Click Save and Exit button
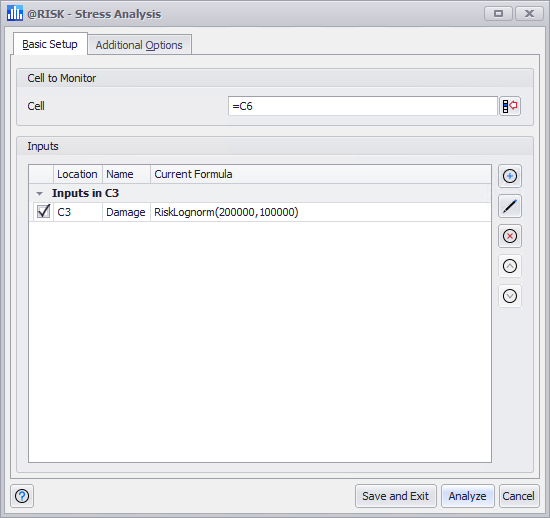 coord(396,496)
